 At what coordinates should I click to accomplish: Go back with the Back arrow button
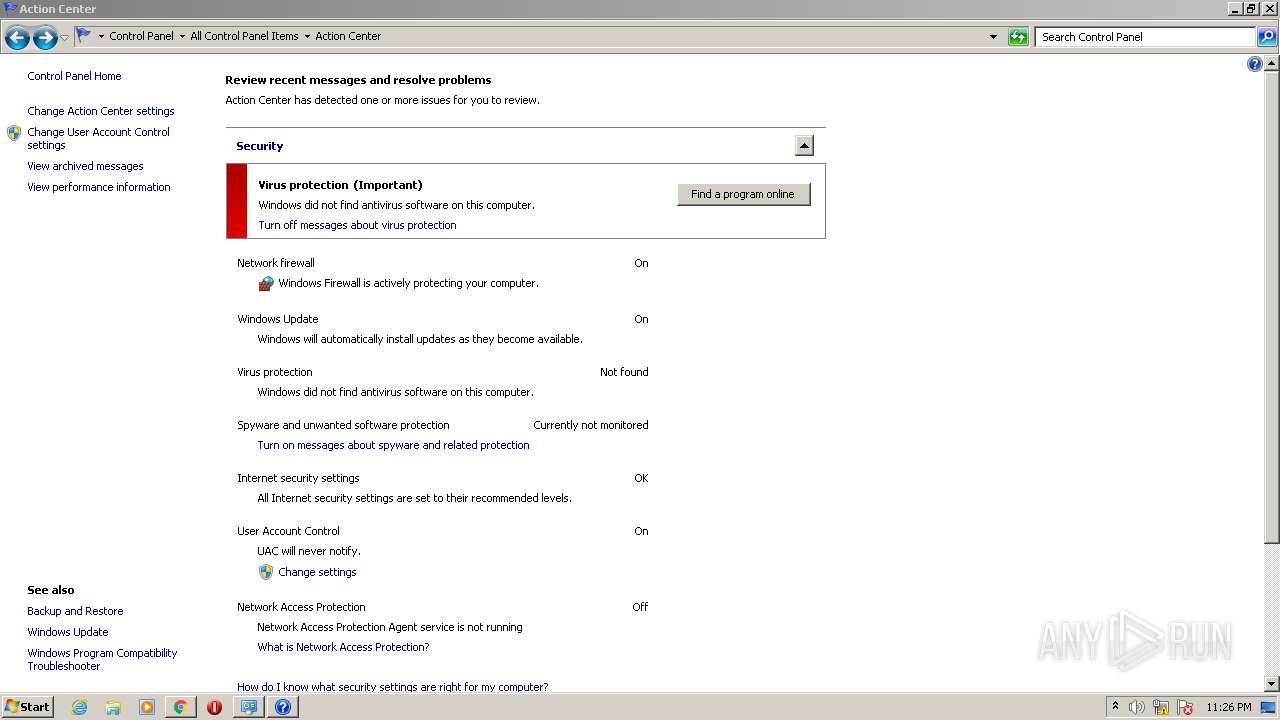click(x=17, y=38)
